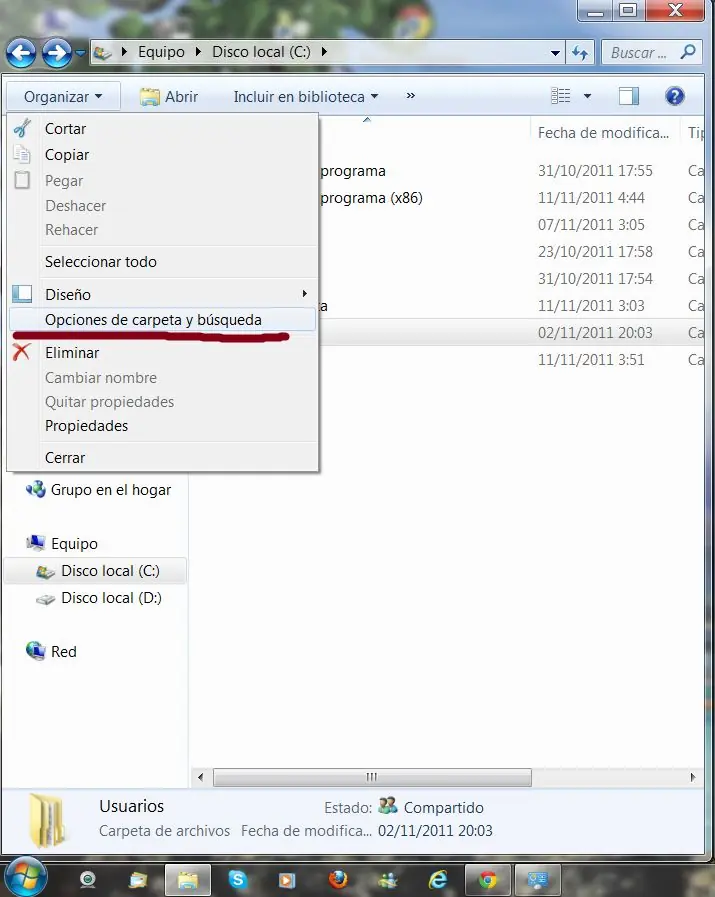Refresh the folder with the refresh icon
The width and height of the screenshot is (715, 897).
(x=580, y=53)
